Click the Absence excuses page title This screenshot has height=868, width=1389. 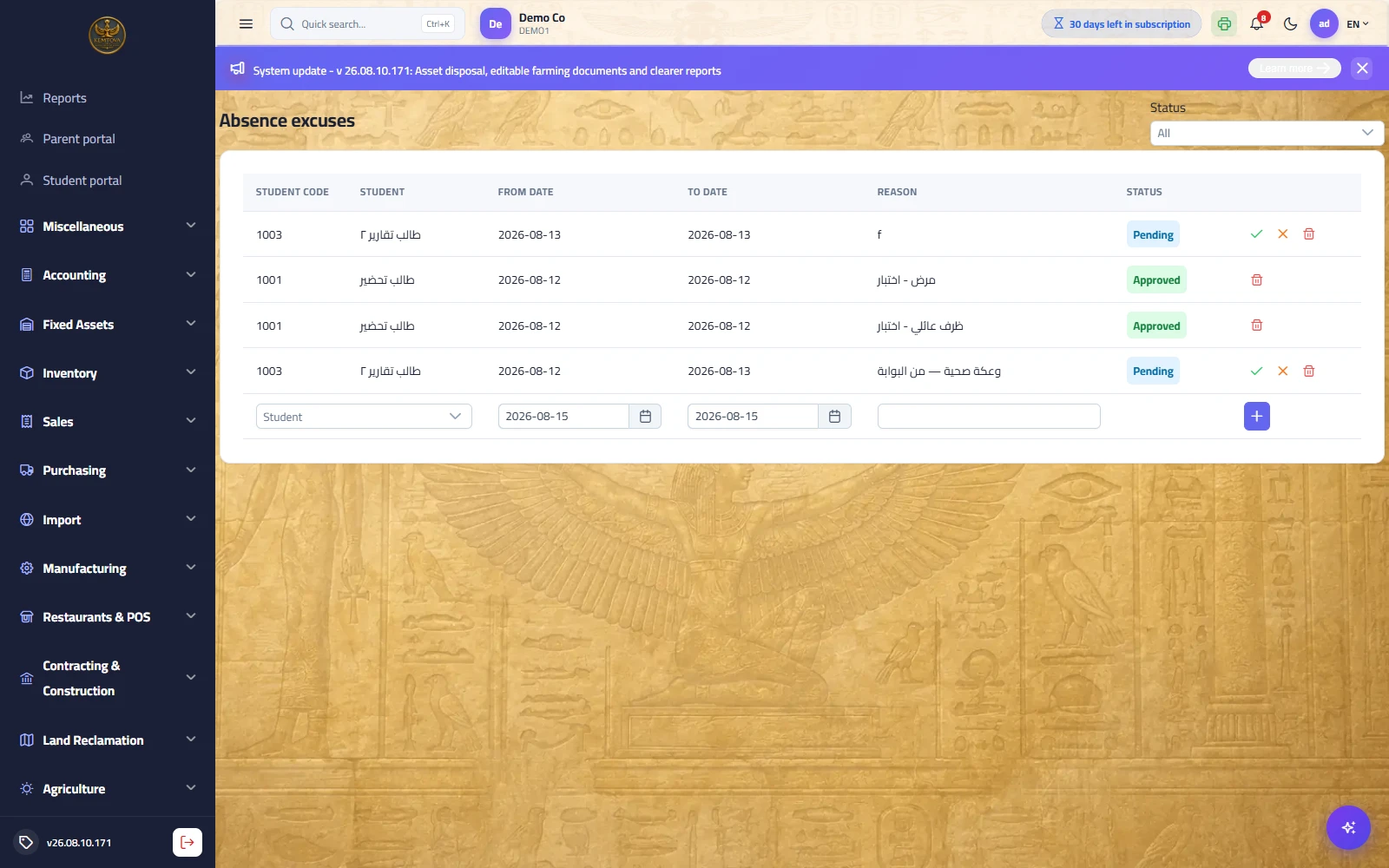coord(287,121)
